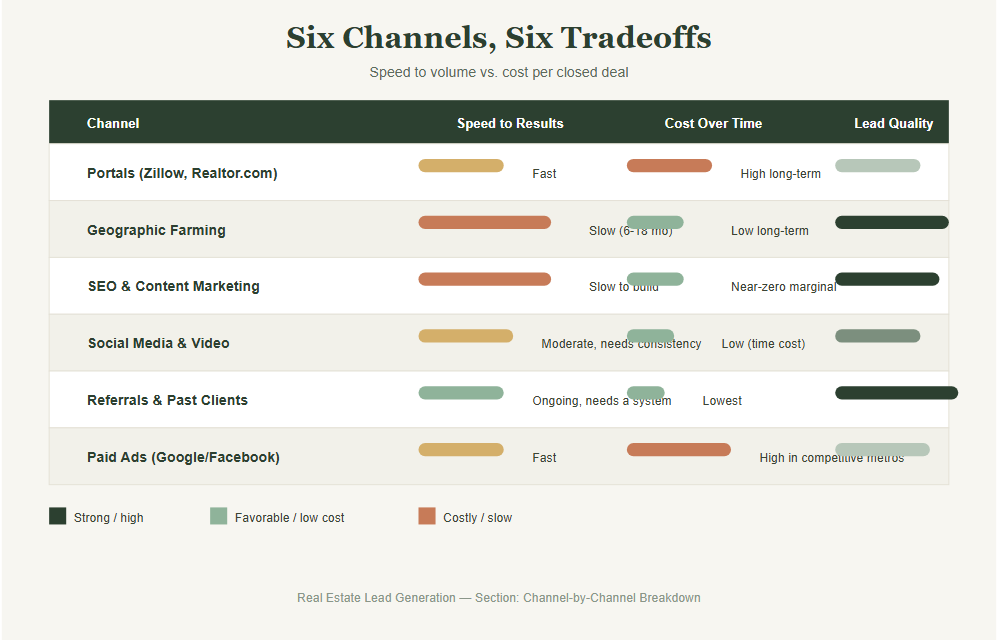The height and width of the screenshot is (640, 999).
Task: Click the terracotta Costly / slow legend swatch
Action: click(x=427, y=516)
